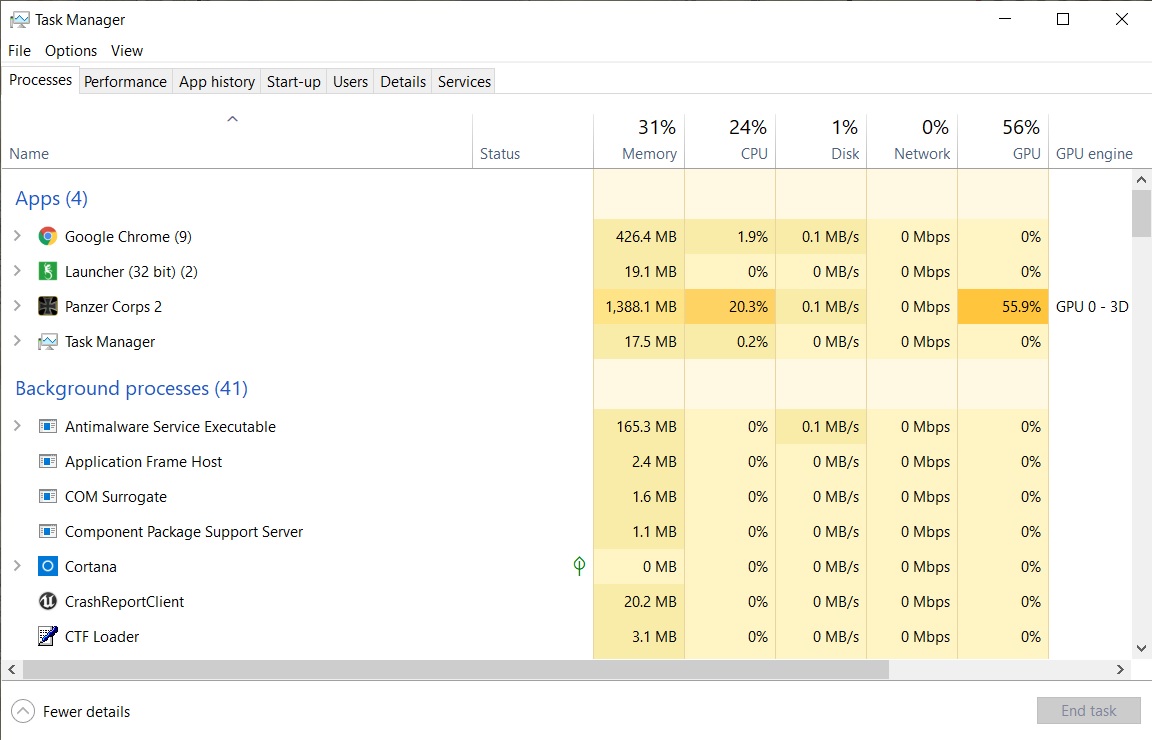Sort processes by GPU column header
Screen dimensions: 1152x740
pyautogui.click(x=1004, y=141)
